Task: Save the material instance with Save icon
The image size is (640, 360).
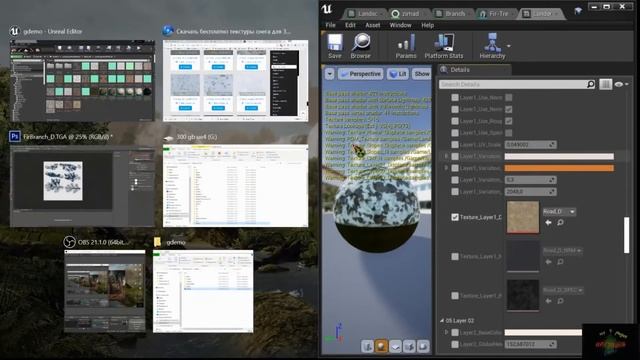Action: 335,42
